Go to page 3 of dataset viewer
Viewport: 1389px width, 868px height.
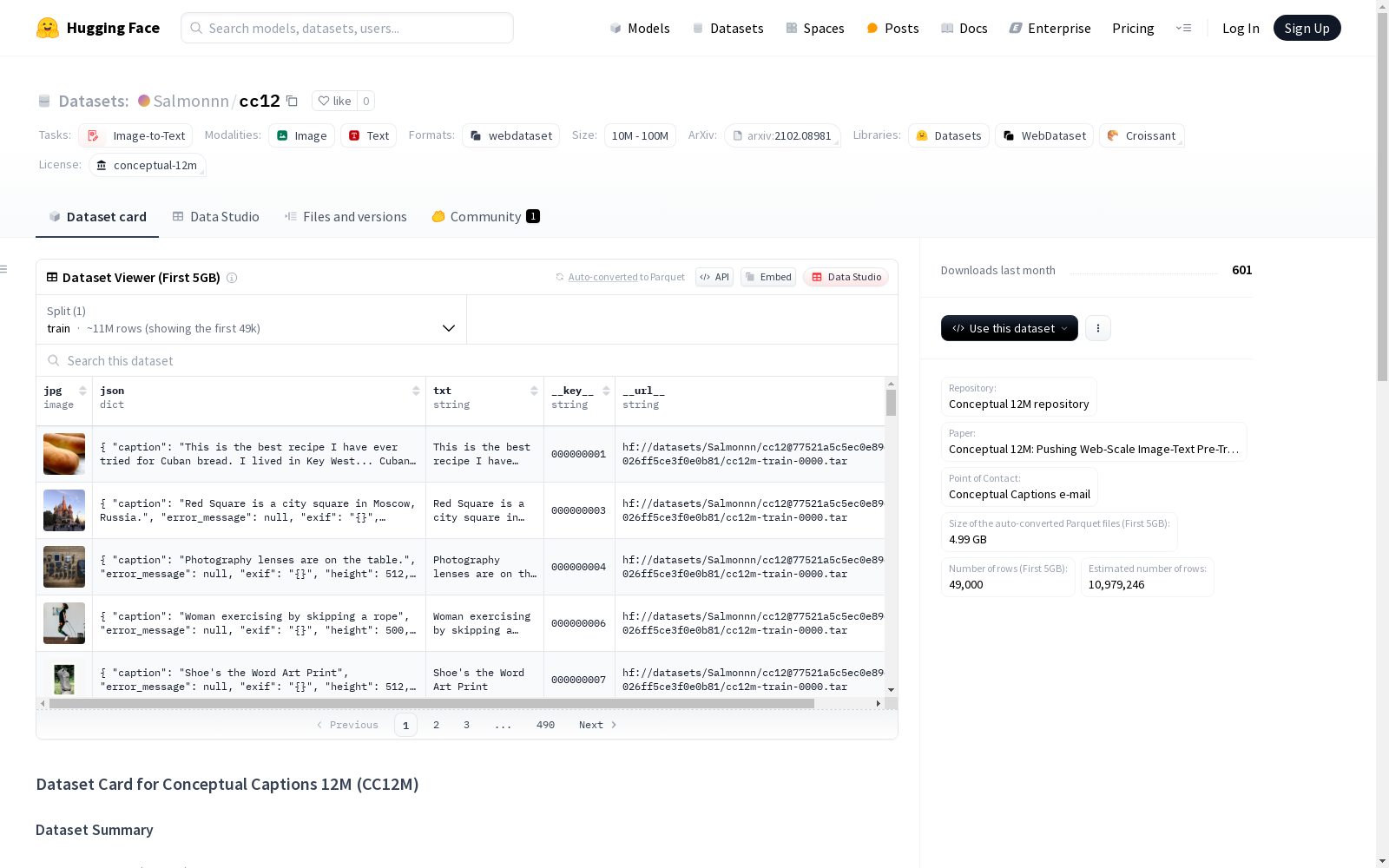tap(466, 725)
